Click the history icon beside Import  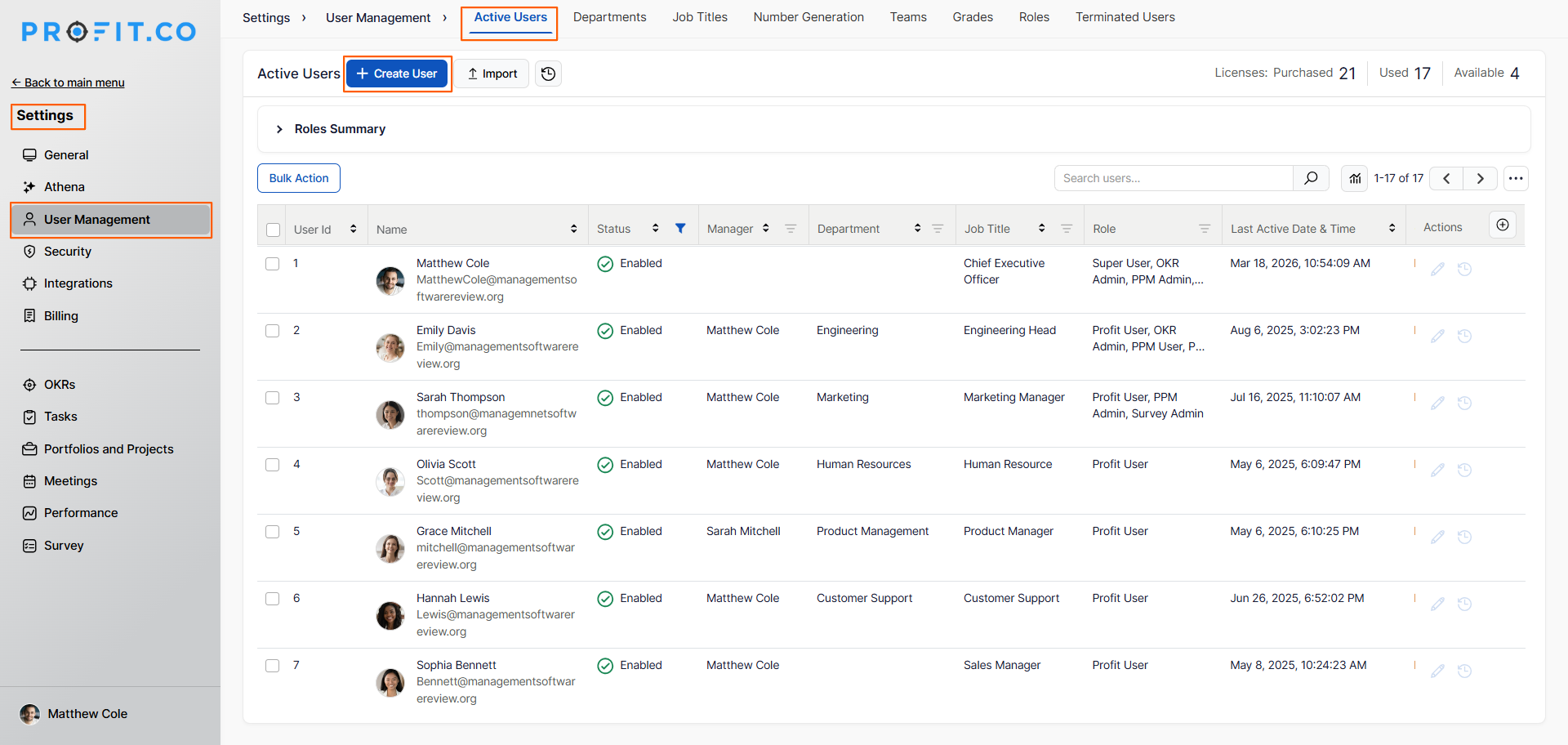(x=548, y=74)
